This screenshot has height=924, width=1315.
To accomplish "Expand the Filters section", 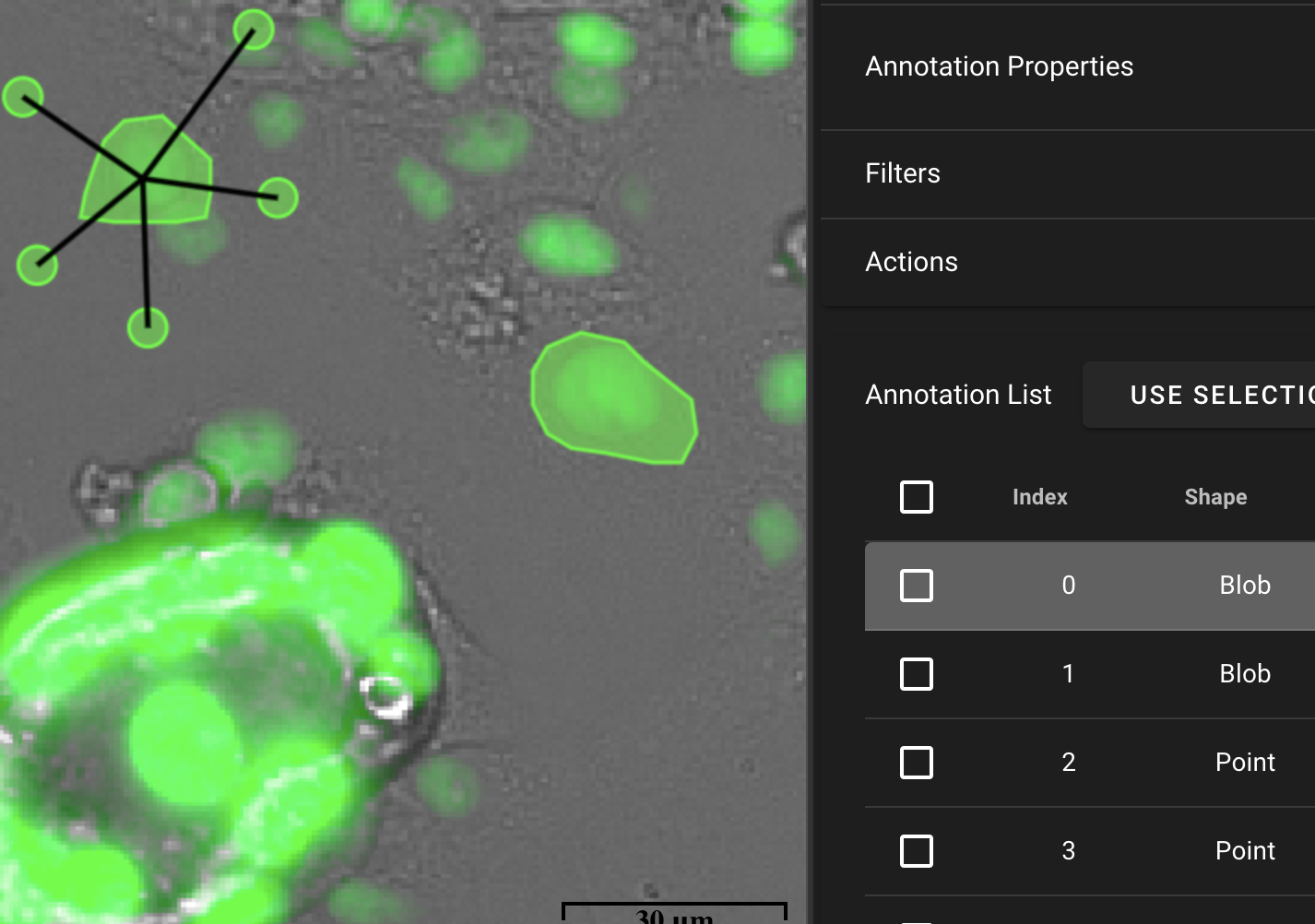I will (903, 173).
